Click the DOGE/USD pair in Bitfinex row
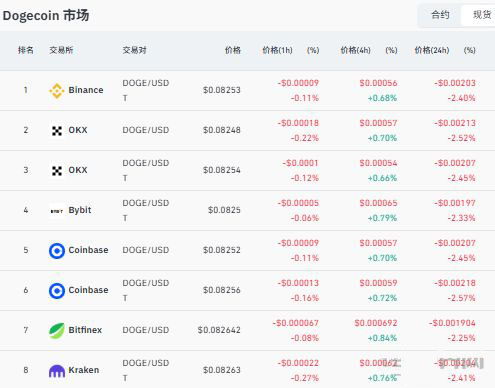495x388 pixels. tap(146, 330)
